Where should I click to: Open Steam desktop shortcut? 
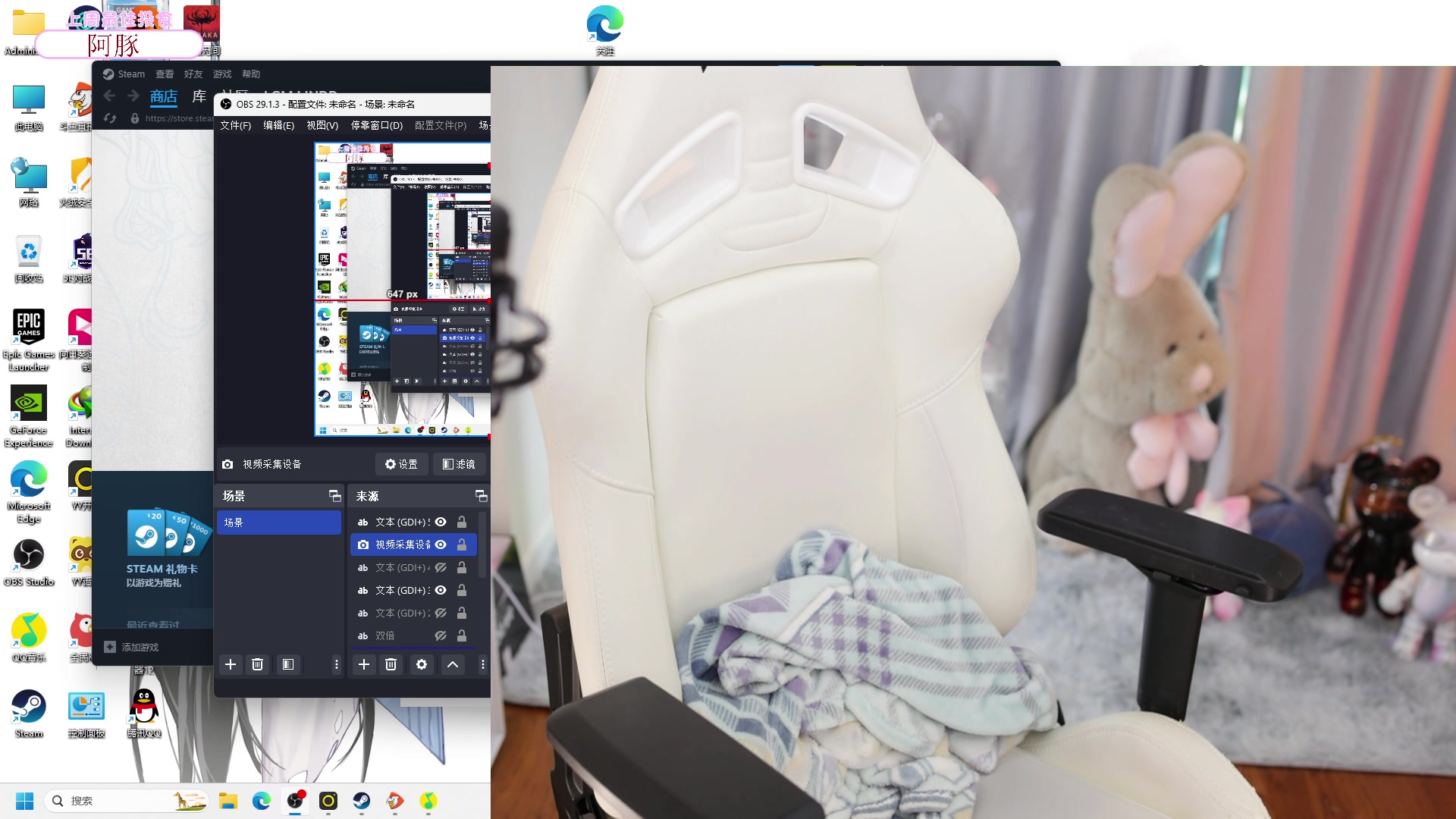click(x=29, y=713)
